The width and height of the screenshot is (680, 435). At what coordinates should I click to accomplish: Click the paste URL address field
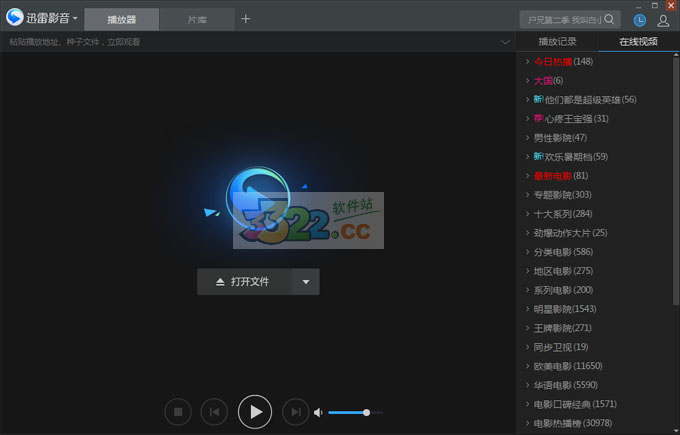point(252,42)
